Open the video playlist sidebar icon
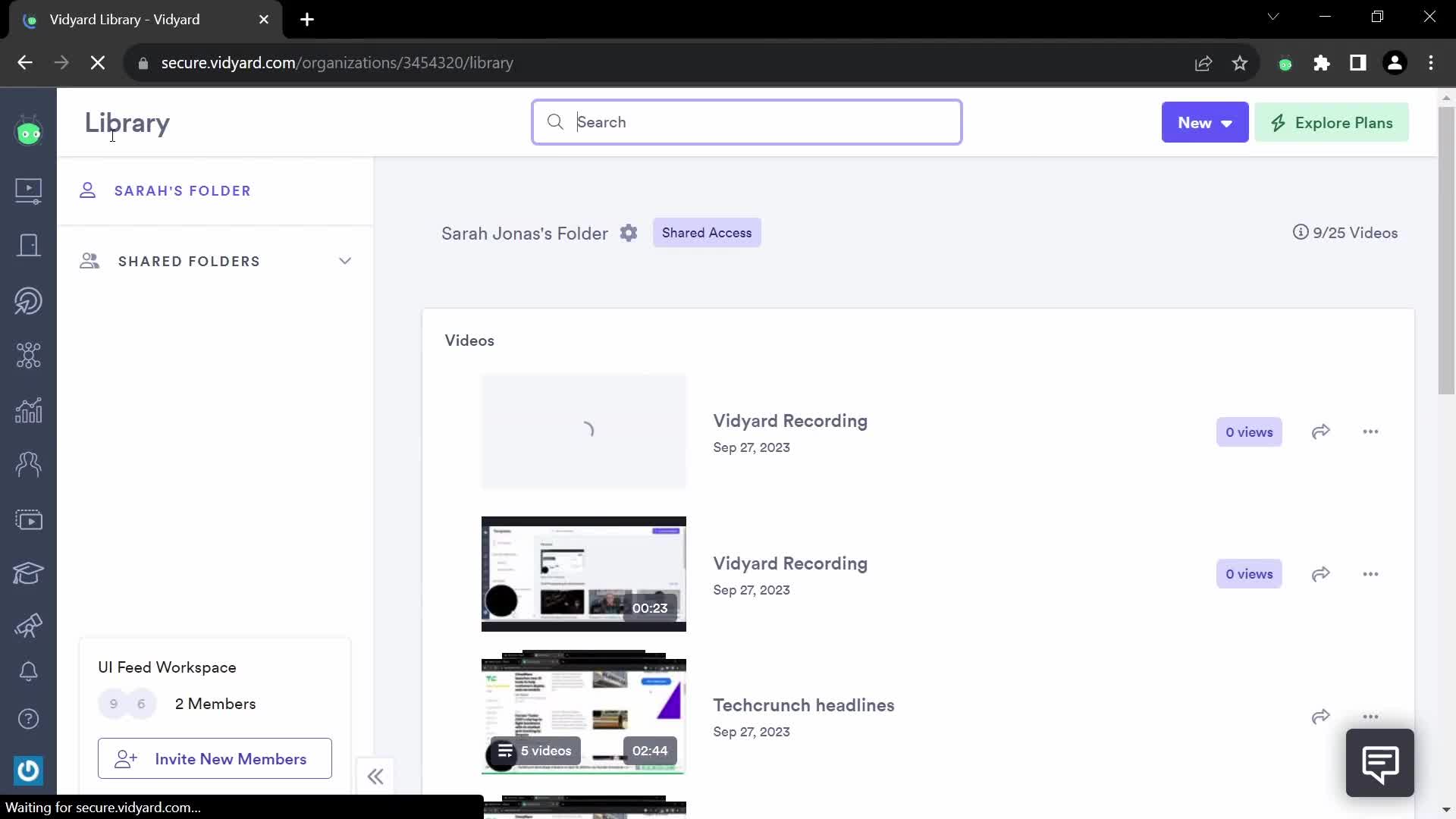Viewport: 1456px width, 819px height. click(x=28, y=520)
